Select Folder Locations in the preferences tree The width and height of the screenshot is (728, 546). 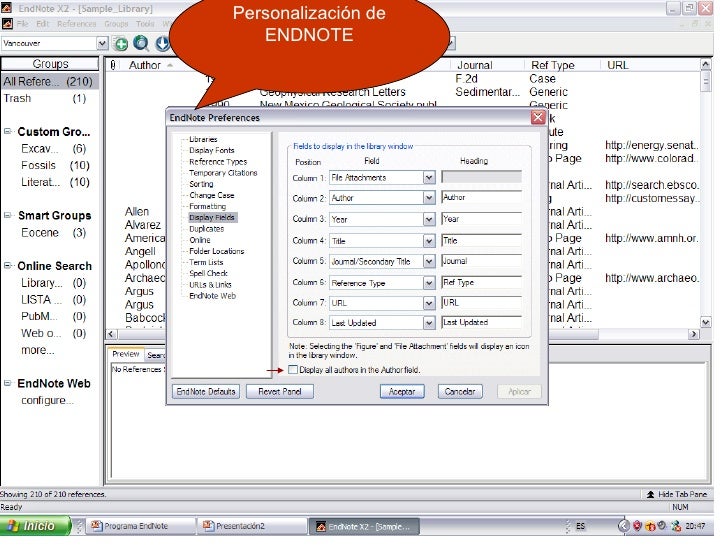click(x=216, y=251)
